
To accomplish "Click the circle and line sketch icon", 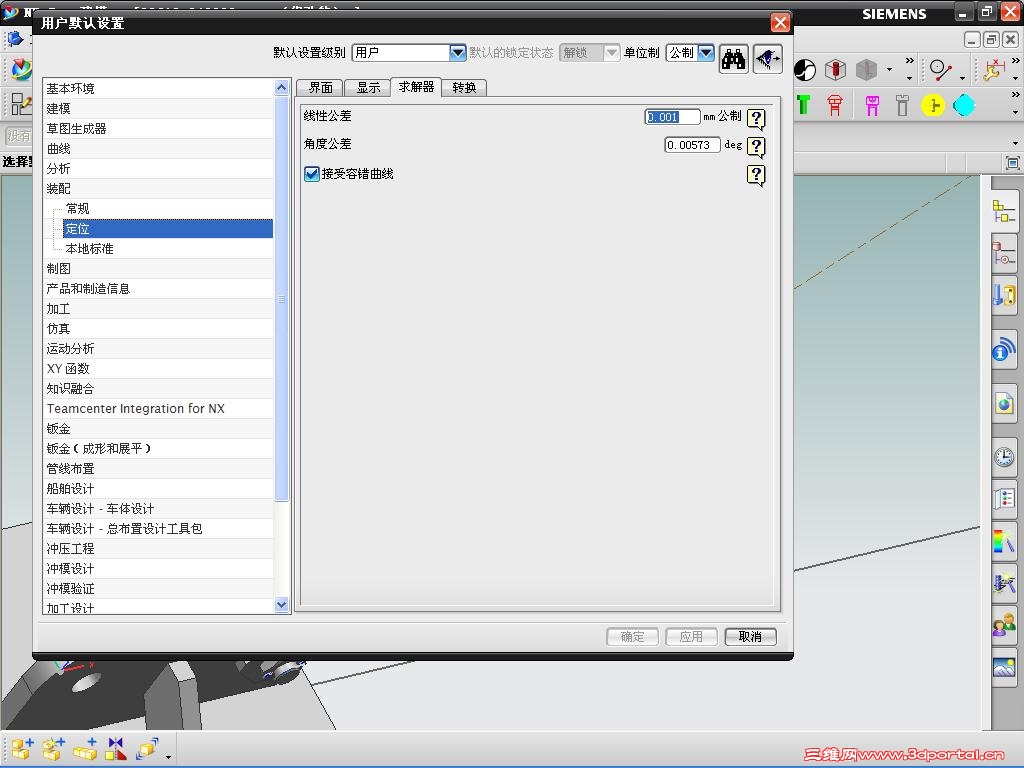I will click(x=941, y=70).
